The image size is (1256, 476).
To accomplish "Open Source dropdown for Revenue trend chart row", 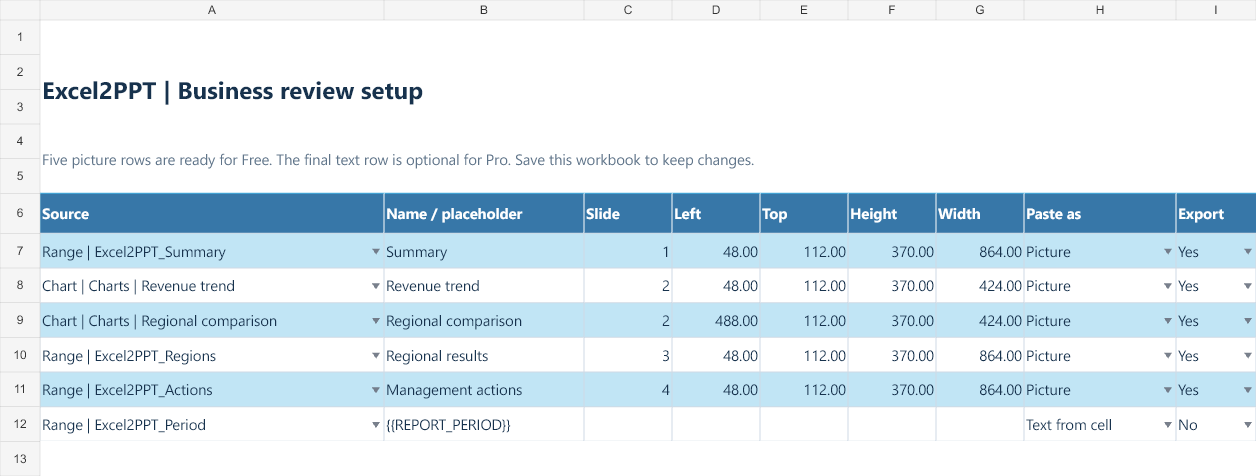I will coord(375,286).
